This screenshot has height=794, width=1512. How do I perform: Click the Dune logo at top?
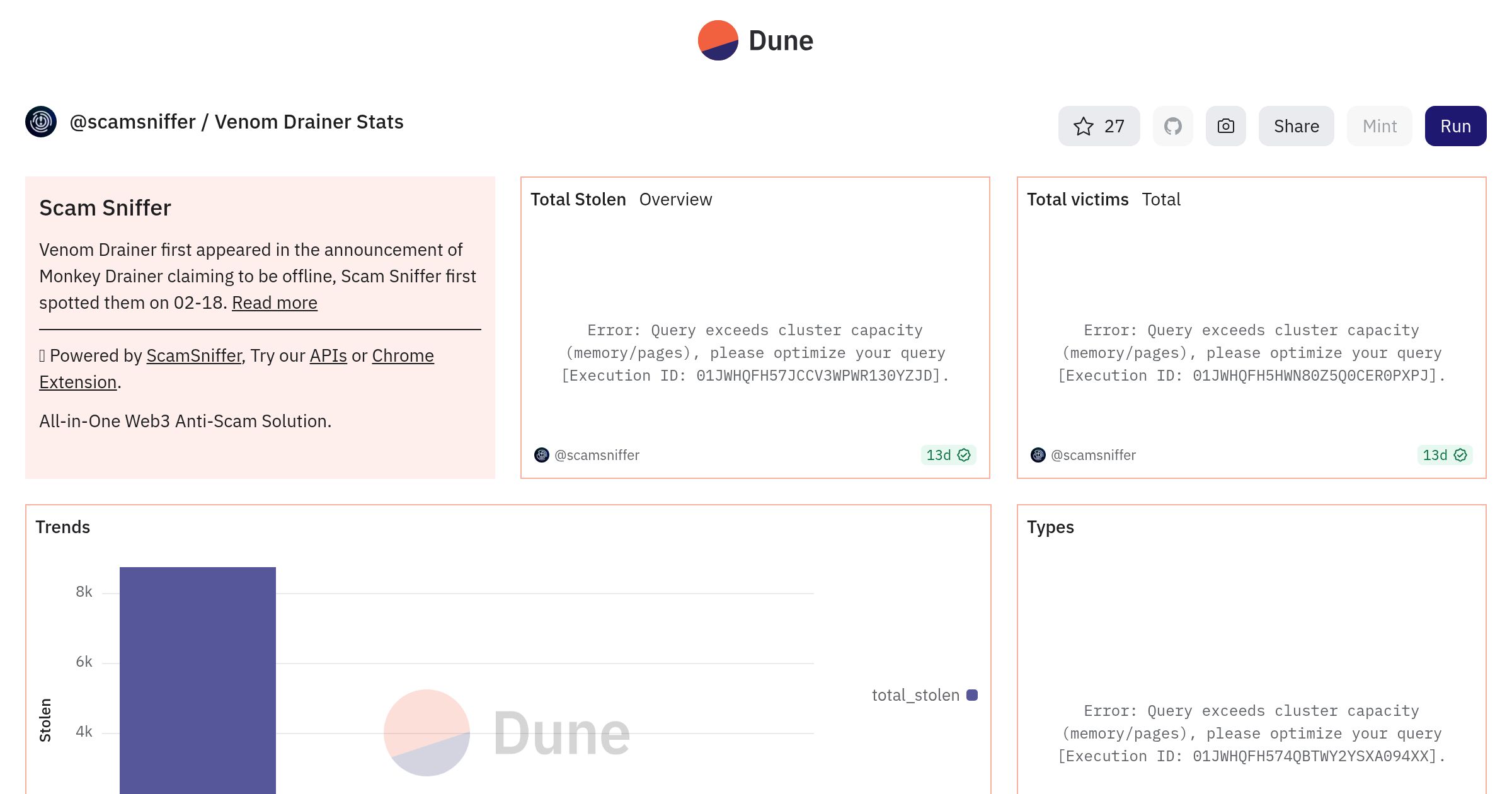pos(755,40)
